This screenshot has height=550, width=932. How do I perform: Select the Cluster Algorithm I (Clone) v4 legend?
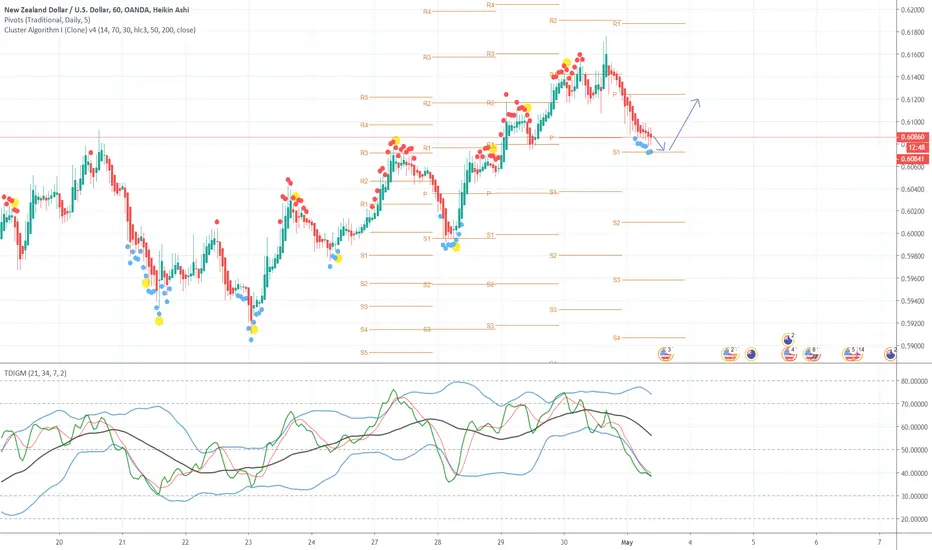[x=99, y=30]
